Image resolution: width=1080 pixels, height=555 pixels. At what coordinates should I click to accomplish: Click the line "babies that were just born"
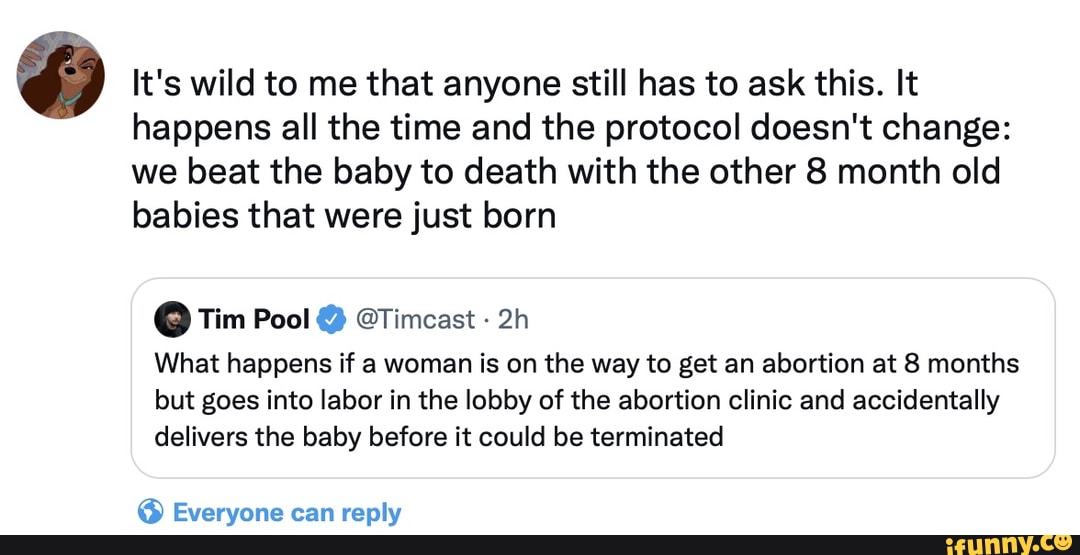(x=343, y=215)
